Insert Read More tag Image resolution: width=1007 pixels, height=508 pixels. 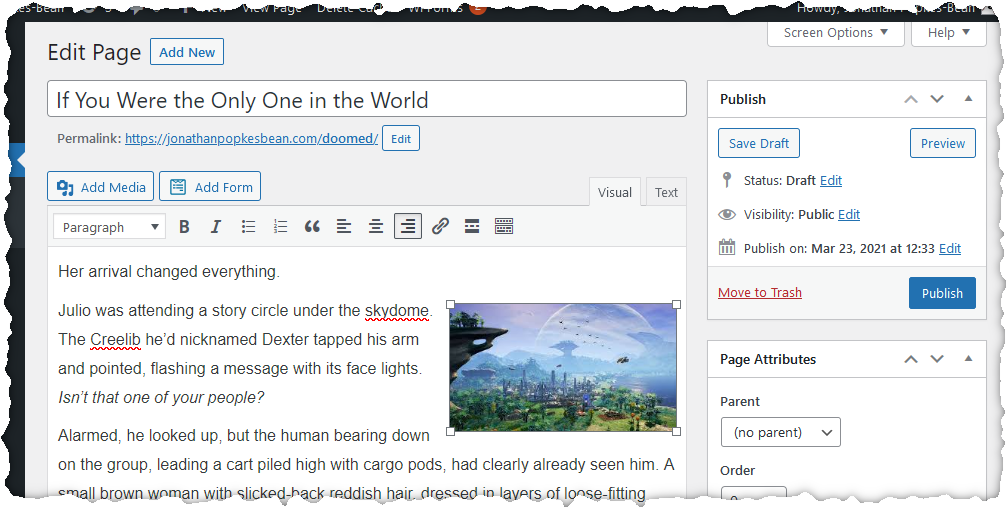472,227
